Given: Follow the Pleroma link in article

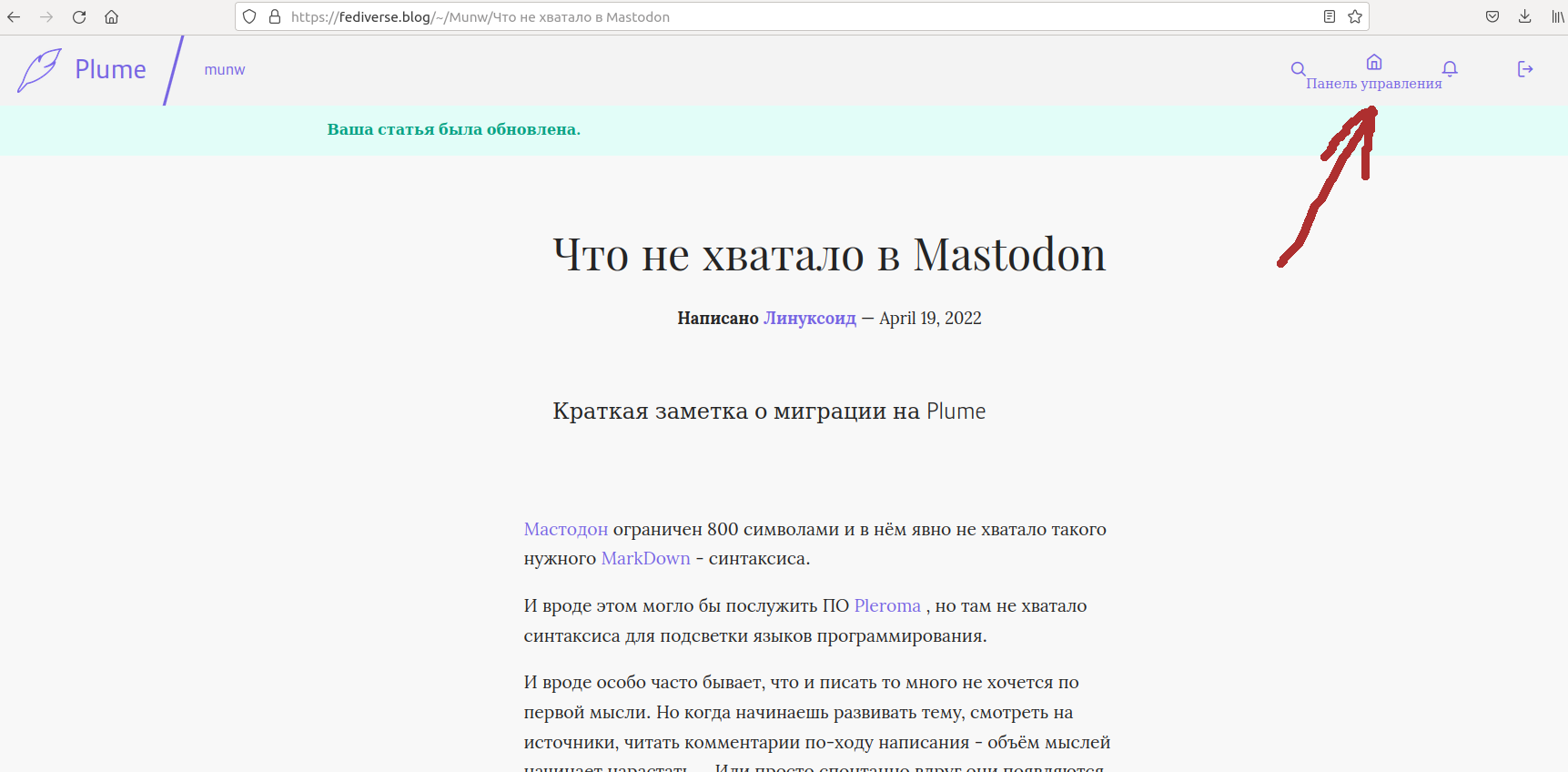Looking at the screenshot, I should pos(887,606).
